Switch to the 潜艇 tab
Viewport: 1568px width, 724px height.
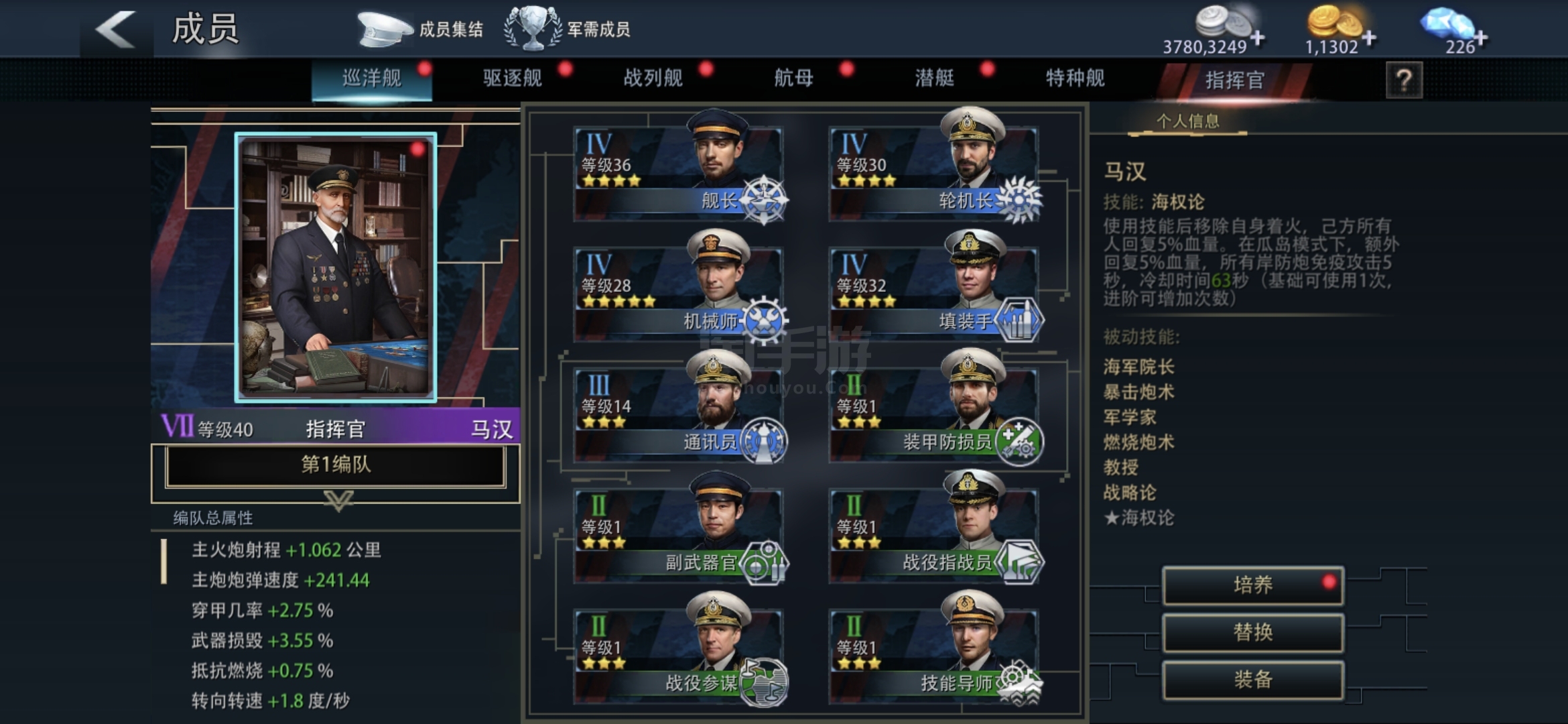[x=935, y=78]
